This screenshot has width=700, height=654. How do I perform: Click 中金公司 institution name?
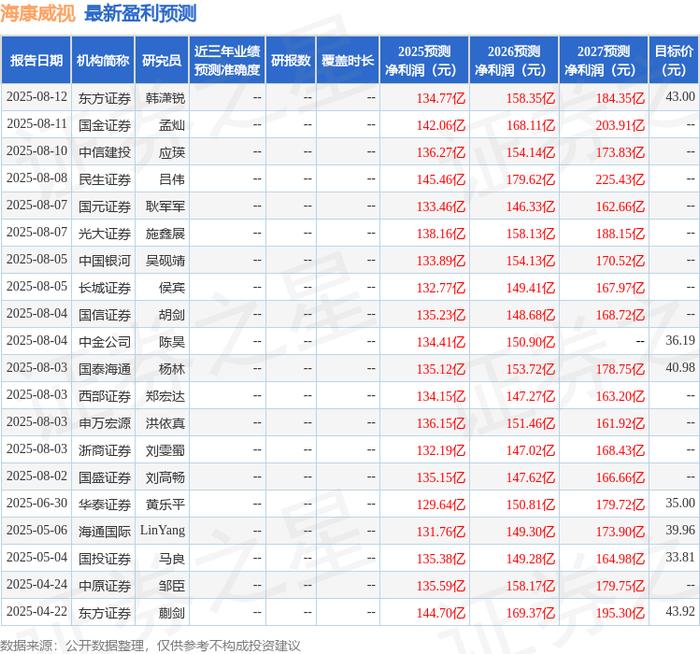click(104, 342)
